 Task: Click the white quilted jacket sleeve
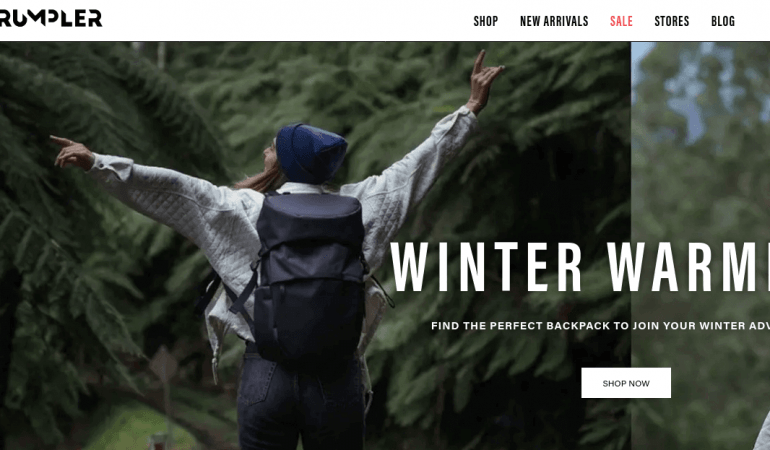pos(162,194)
